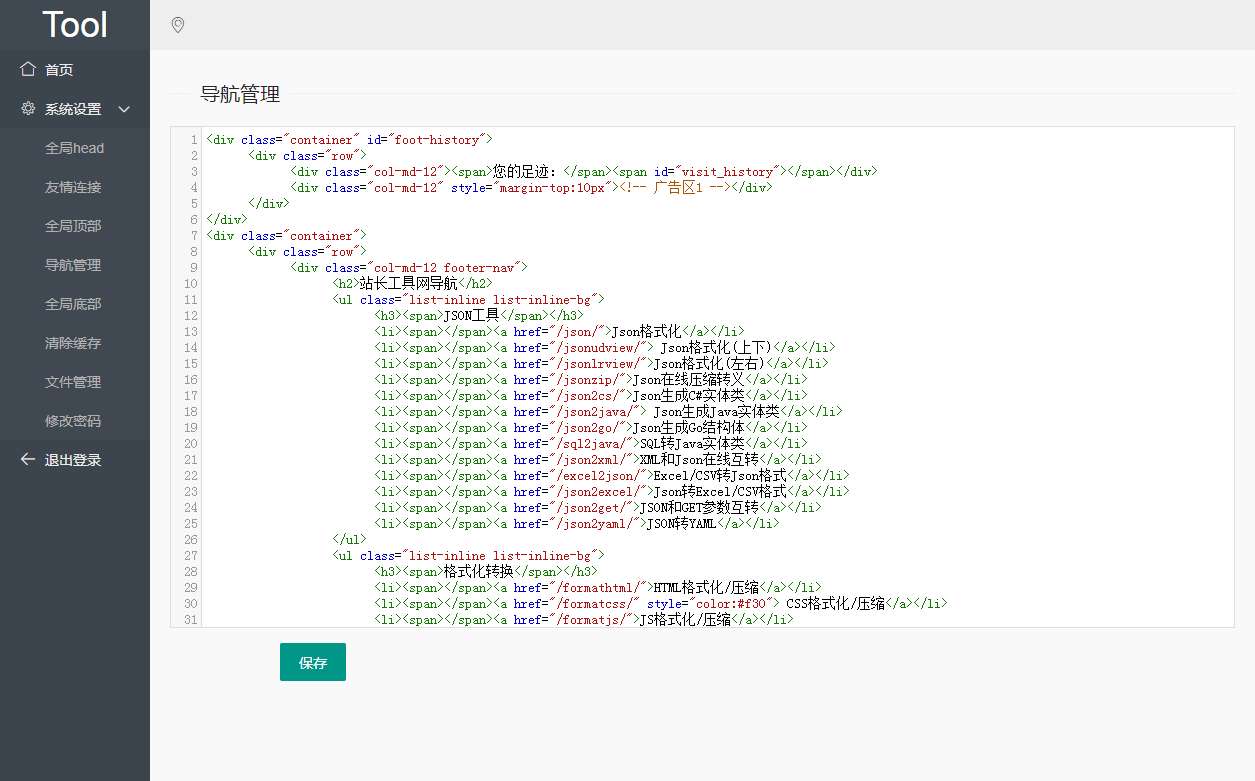Open the 友情连接 settings page
The width and height of the screenshot is (1255, 781).
click(x=75, y=186)
